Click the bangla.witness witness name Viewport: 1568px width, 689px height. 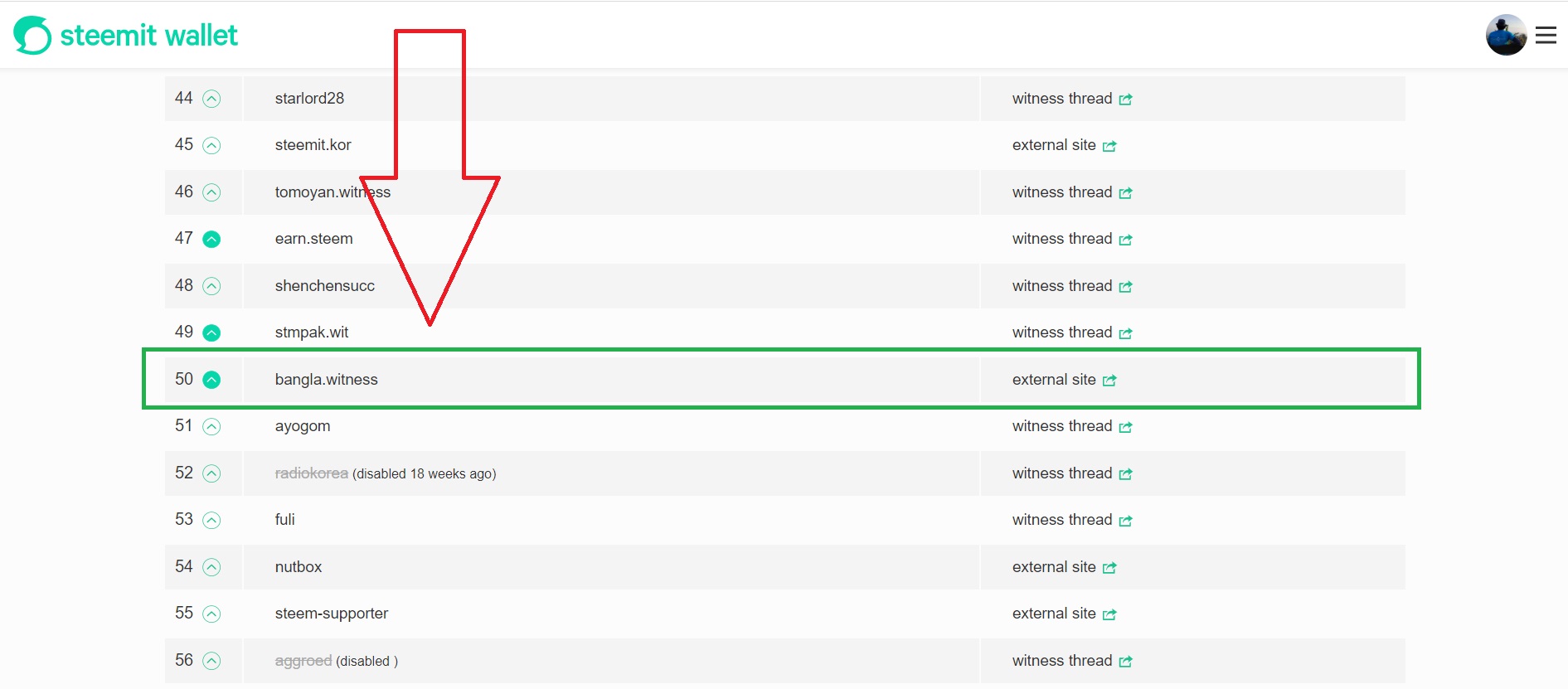click(327, 380)
